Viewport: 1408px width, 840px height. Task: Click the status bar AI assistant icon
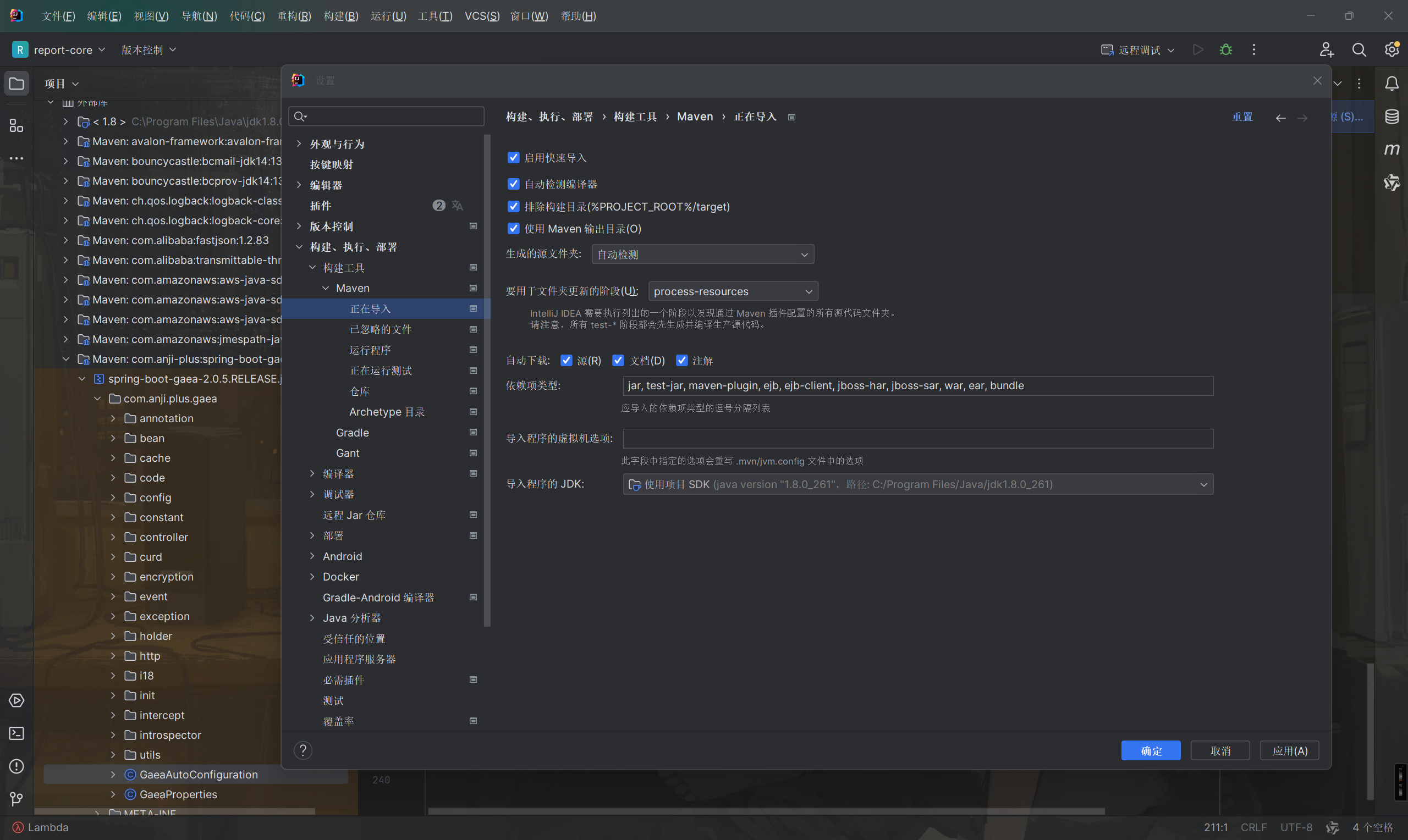click(1332, 827)
